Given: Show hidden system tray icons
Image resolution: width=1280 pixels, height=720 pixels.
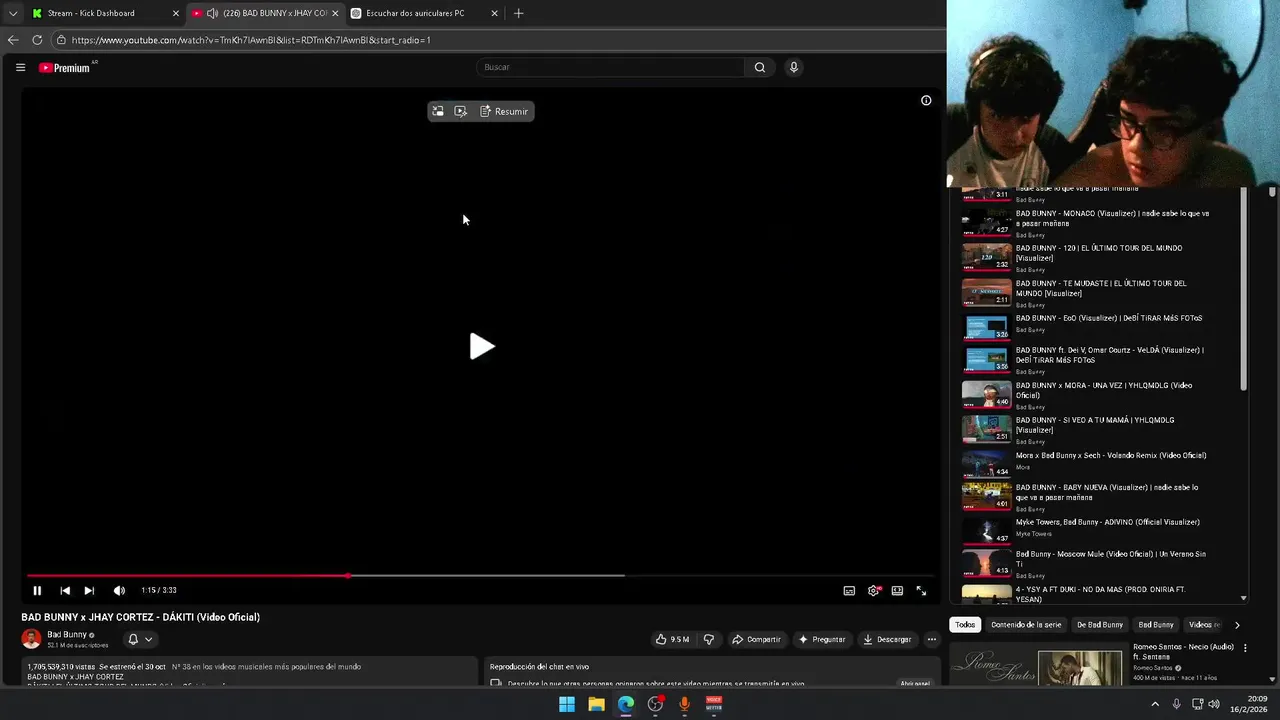Looking at the screenshot, I should 1155,704.
